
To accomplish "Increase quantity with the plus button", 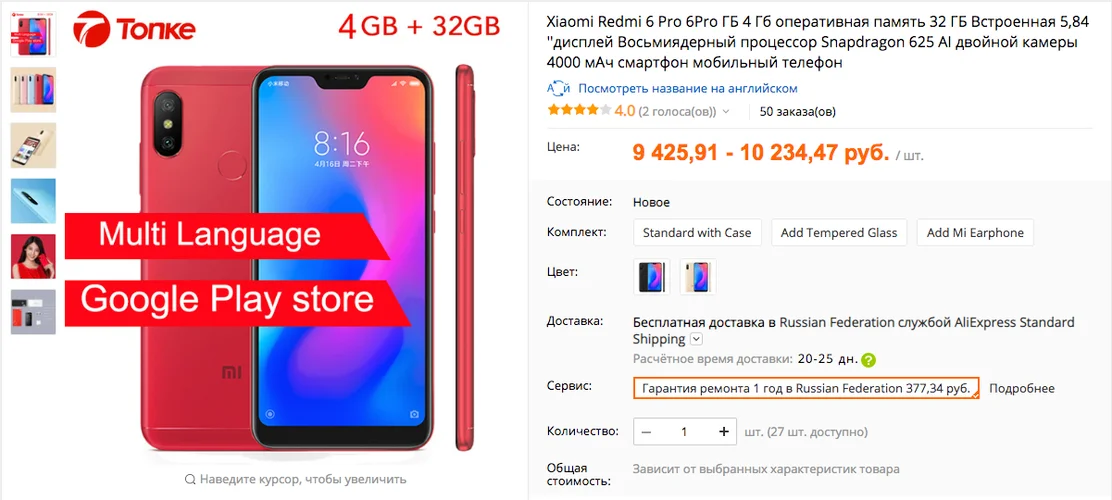I will 723,431.
